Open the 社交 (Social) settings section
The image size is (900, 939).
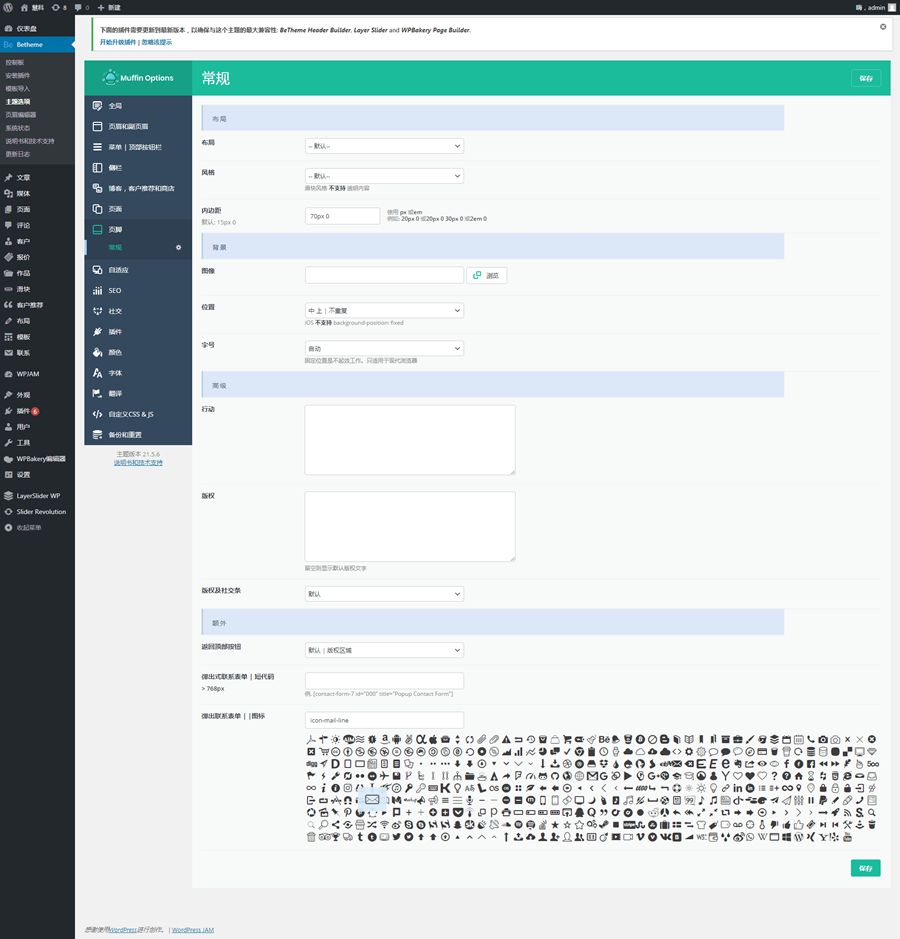pyautogui.click(x=120, y=311)
